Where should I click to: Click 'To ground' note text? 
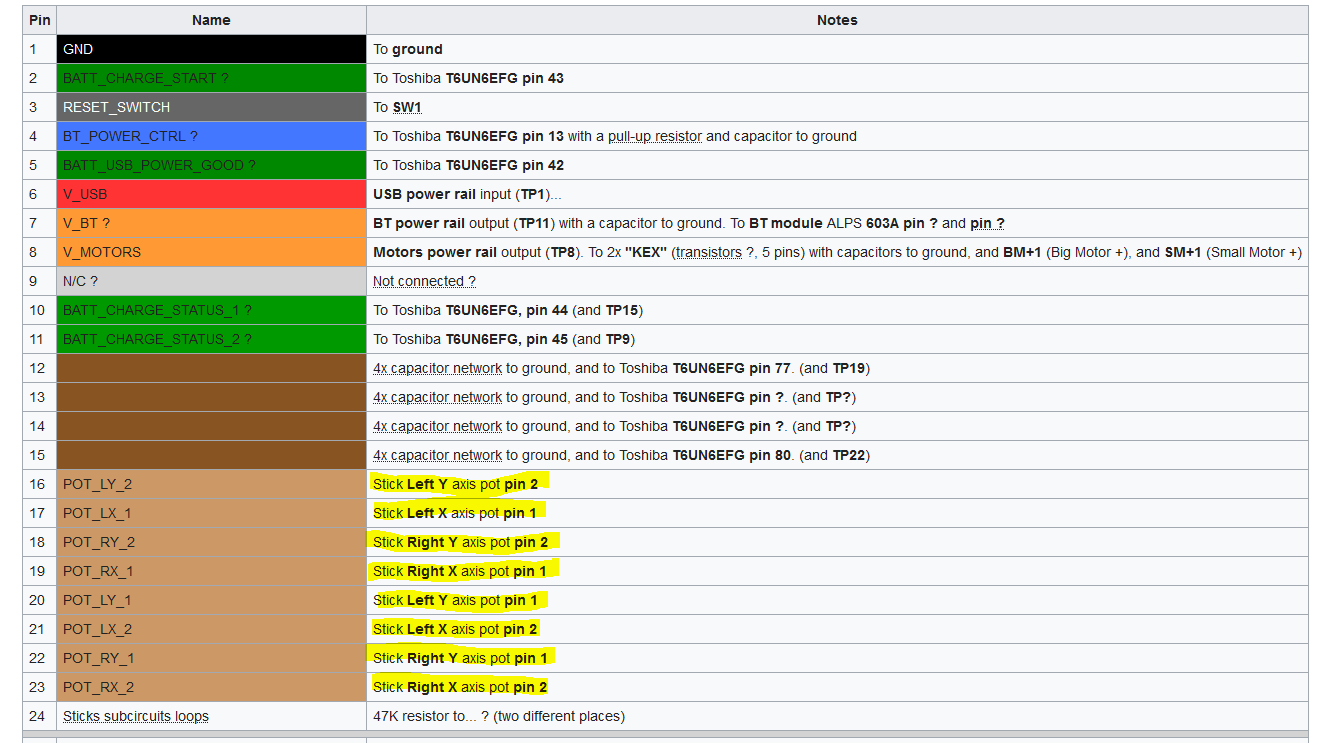[408, 49]
